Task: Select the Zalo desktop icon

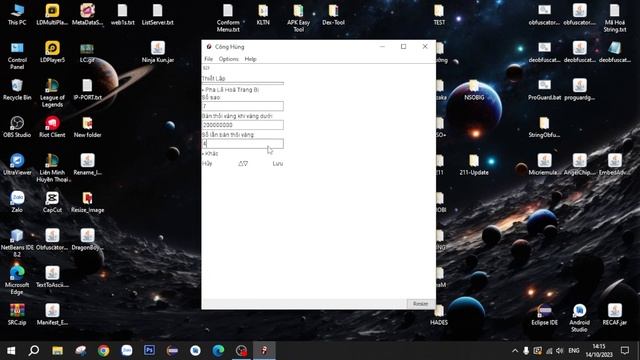Action: pos(17,202)
